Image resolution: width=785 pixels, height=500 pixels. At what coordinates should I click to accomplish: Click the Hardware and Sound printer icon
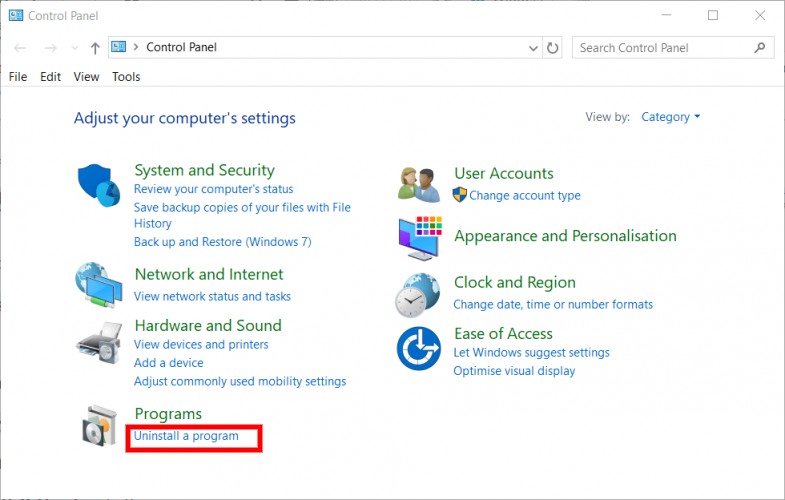pyautogui.click(x=100, y=343)
